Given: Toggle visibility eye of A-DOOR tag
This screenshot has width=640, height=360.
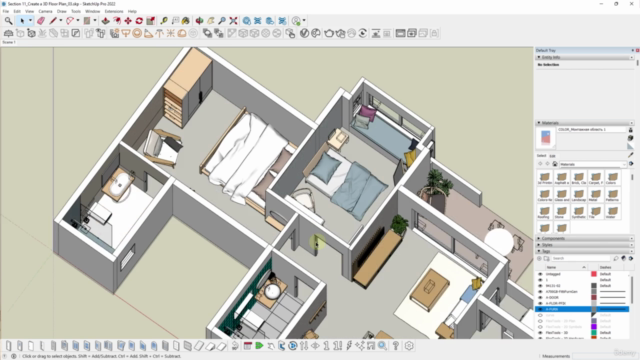Looking at the screenshot, I should coord(540,298).
